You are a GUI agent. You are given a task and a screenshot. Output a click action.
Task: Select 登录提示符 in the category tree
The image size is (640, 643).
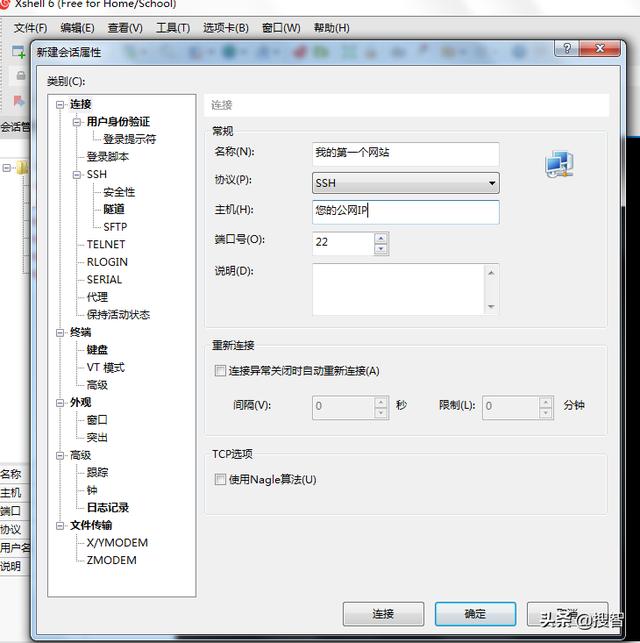click(x=130, y=139)
